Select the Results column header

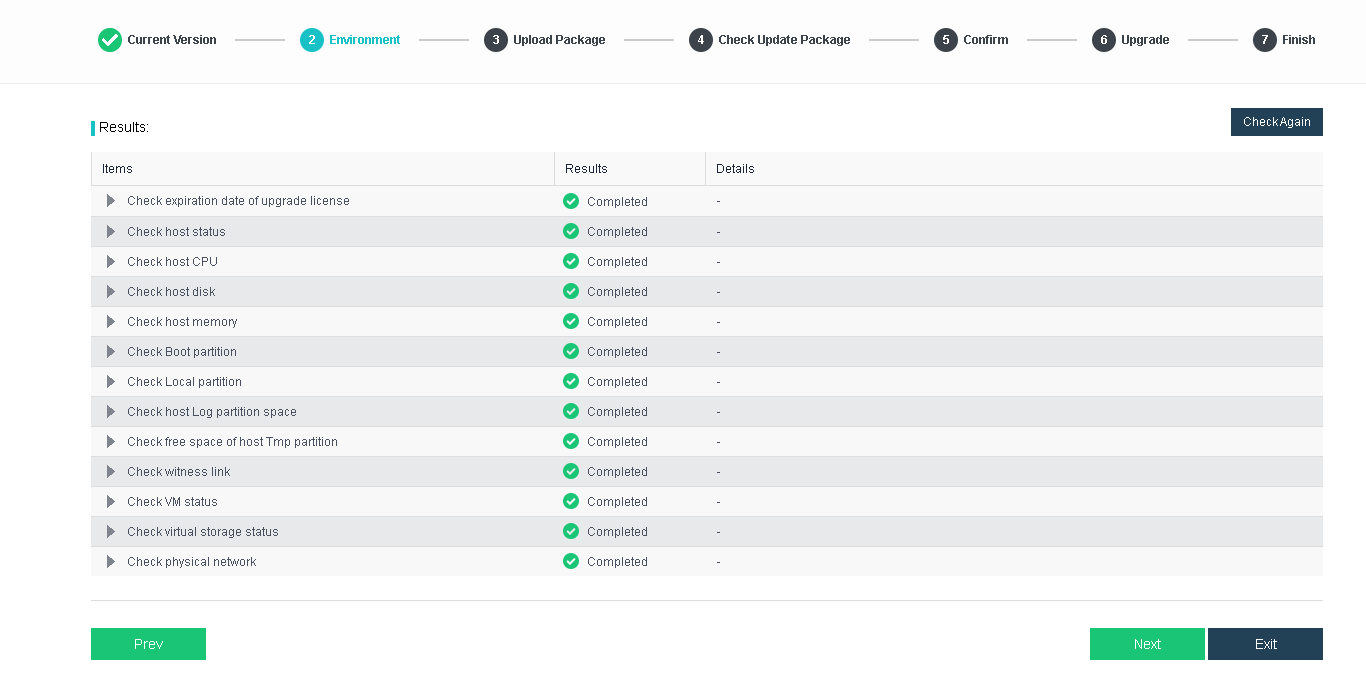[586, 169]
